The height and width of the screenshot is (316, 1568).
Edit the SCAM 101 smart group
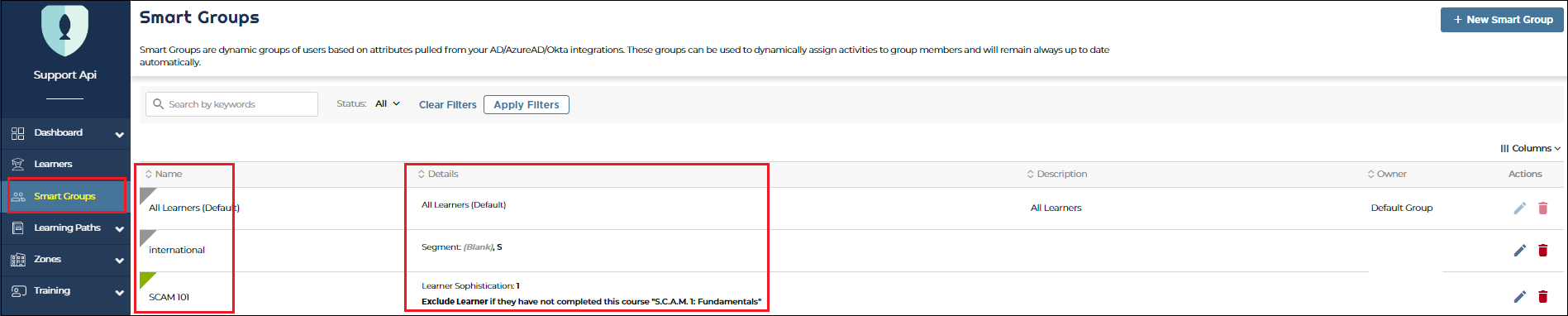tap(1519, 296)
